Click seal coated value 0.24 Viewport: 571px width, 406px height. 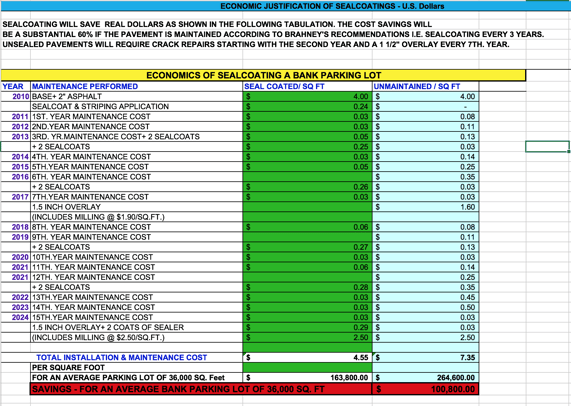(x=307, y=106)
